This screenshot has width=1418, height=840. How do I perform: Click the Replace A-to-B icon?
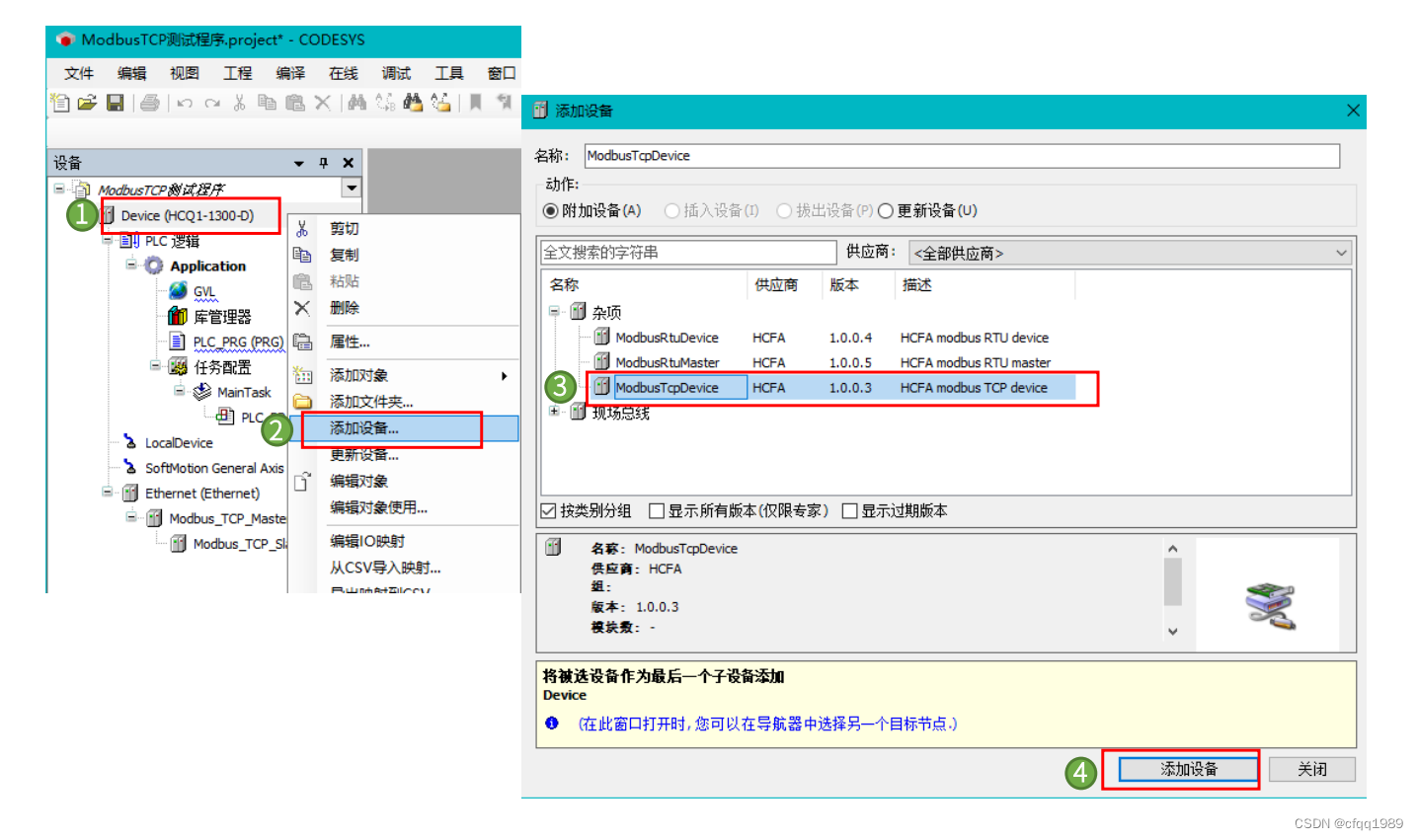[x=385, y=102]
